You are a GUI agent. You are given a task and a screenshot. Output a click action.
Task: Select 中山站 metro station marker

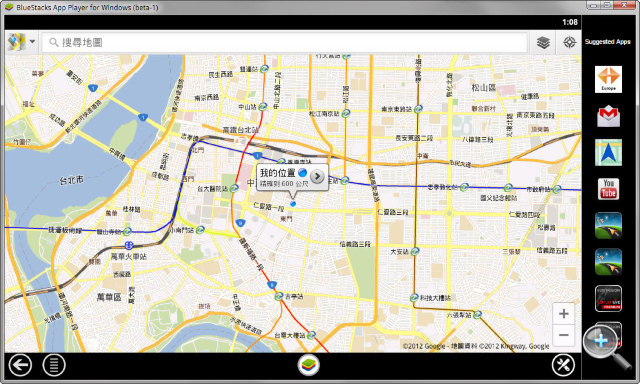coord(262,107)
